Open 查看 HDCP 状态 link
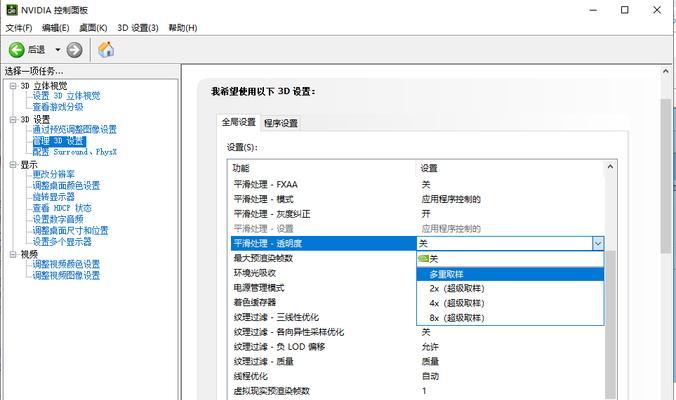676x400 pixels. [x=62, y=208]
